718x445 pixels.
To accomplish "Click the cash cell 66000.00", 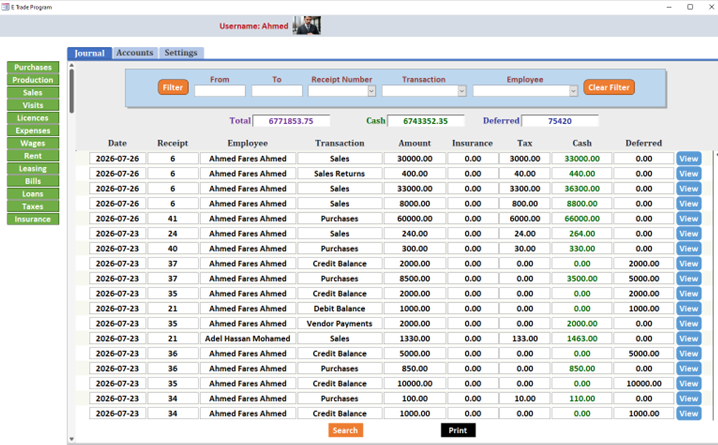I will 582,219.
